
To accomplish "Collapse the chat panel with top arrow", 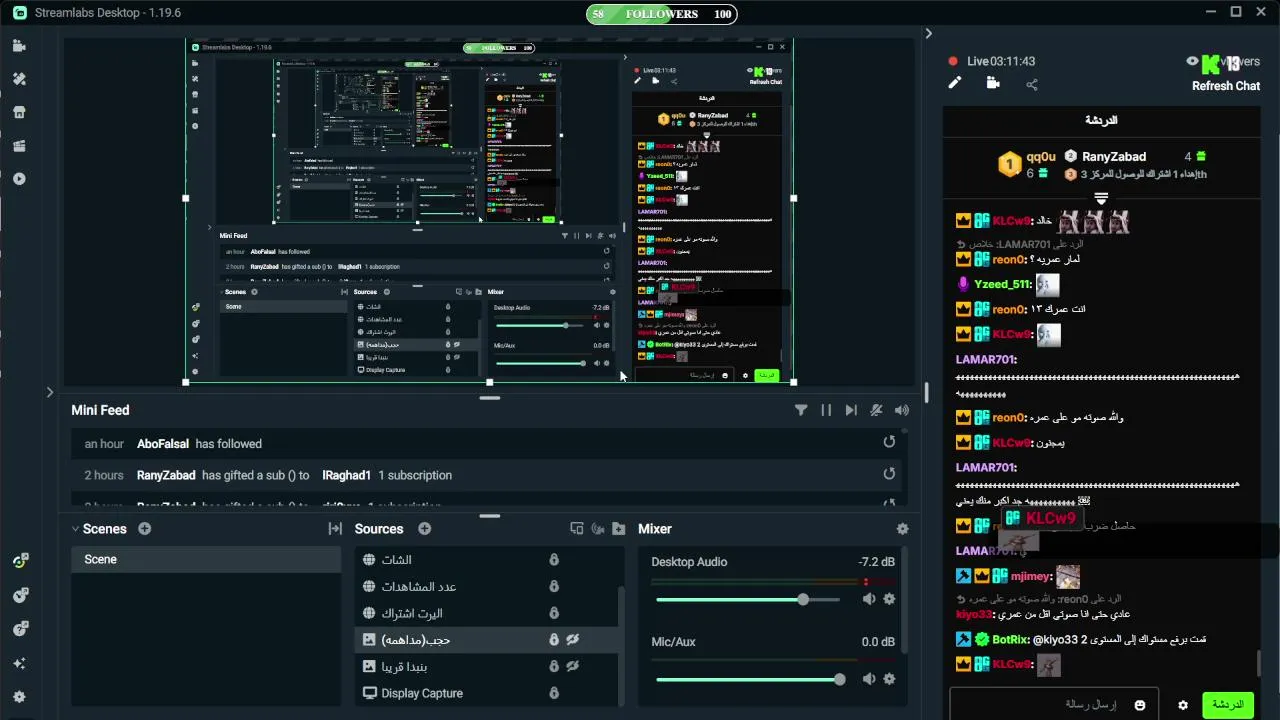I will coord(928,33).
